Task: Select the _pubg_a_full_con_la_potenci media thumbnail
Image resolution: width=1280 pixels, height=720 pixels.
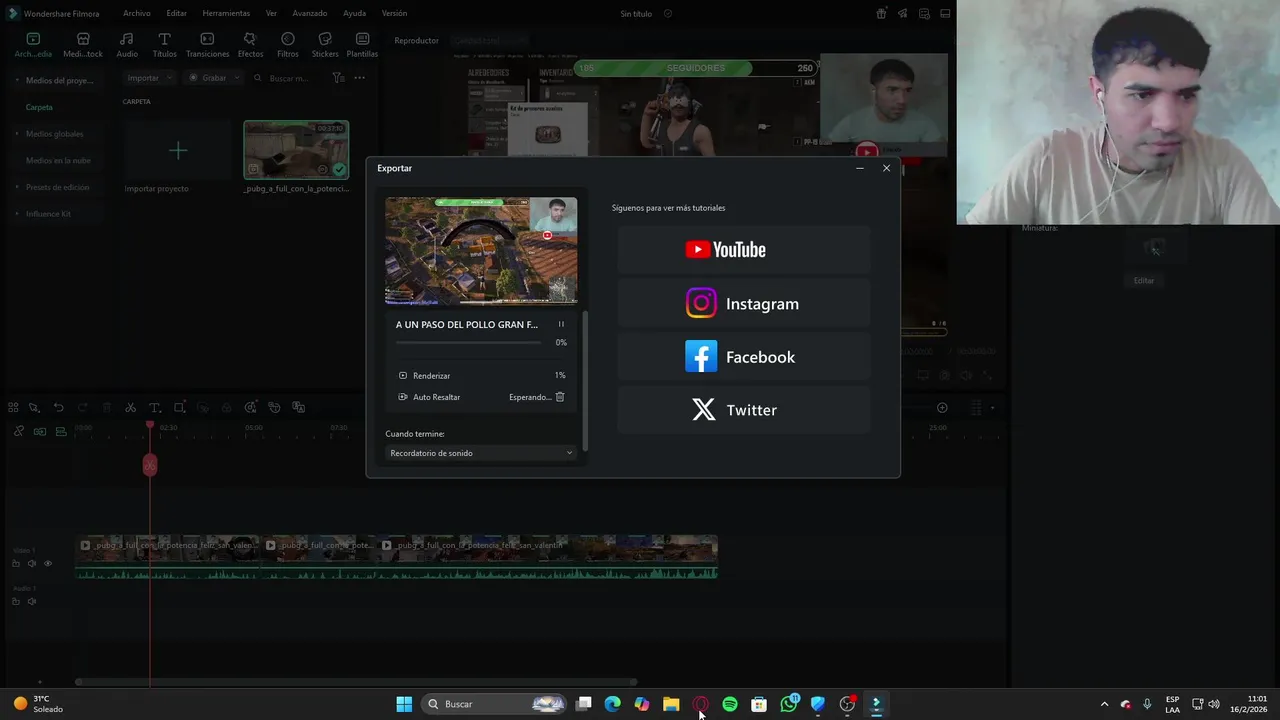Action: pos(296,150)
